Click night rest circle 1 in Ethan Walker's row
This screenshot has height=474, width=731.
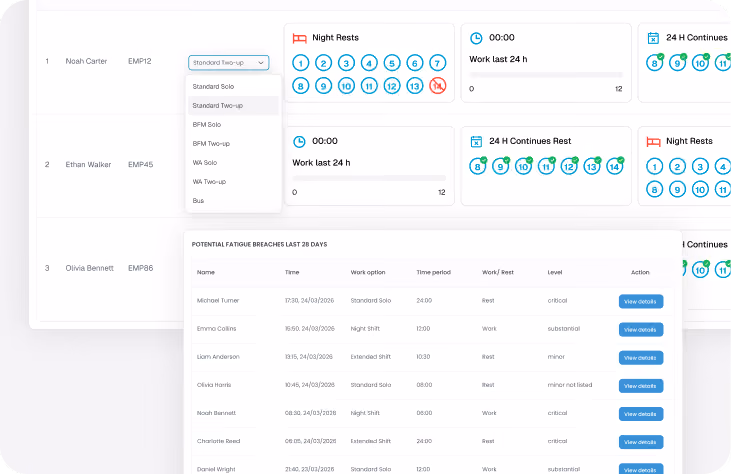[655, 166]
